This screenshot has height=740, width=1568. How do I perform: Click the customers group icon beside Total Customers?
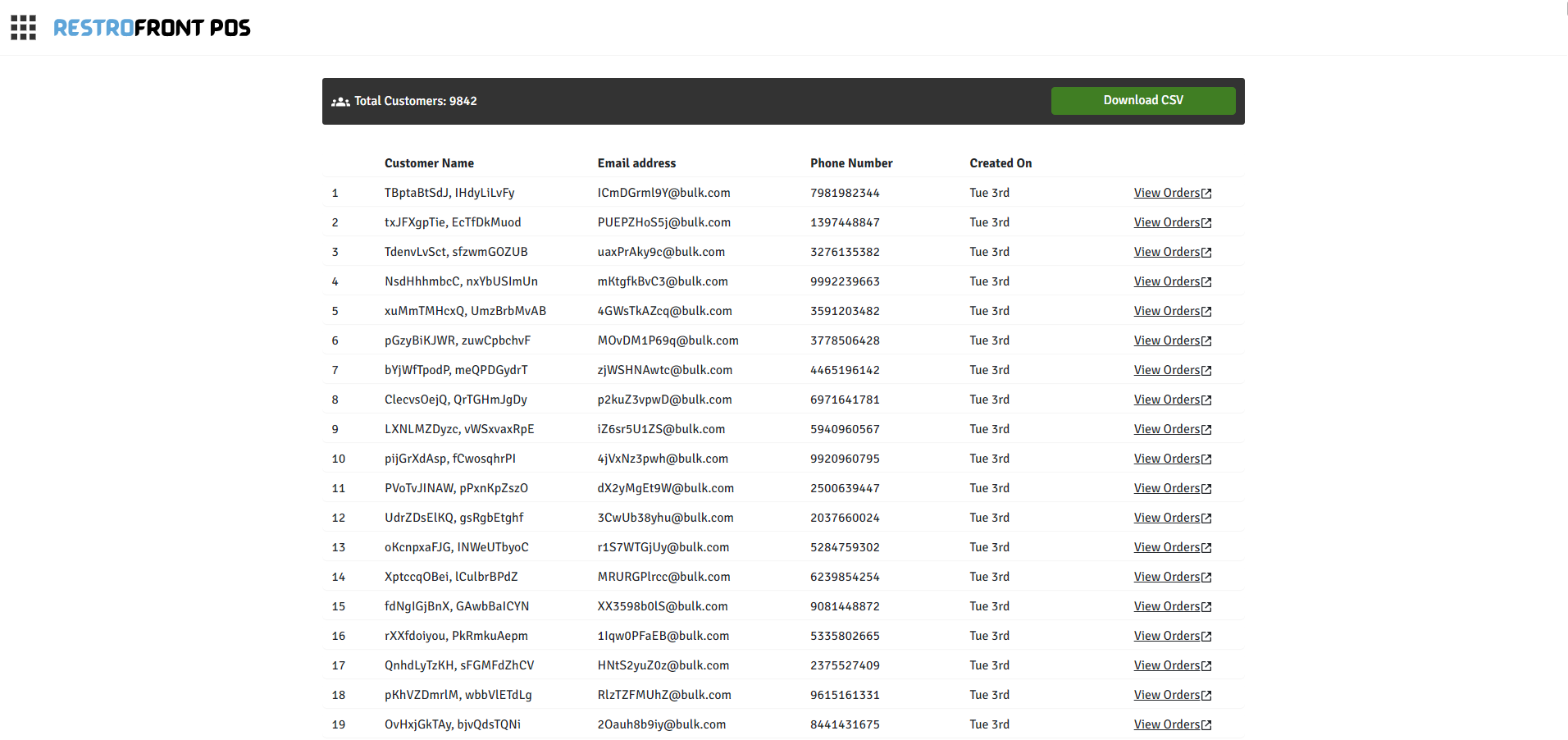(x=340, y=102)
